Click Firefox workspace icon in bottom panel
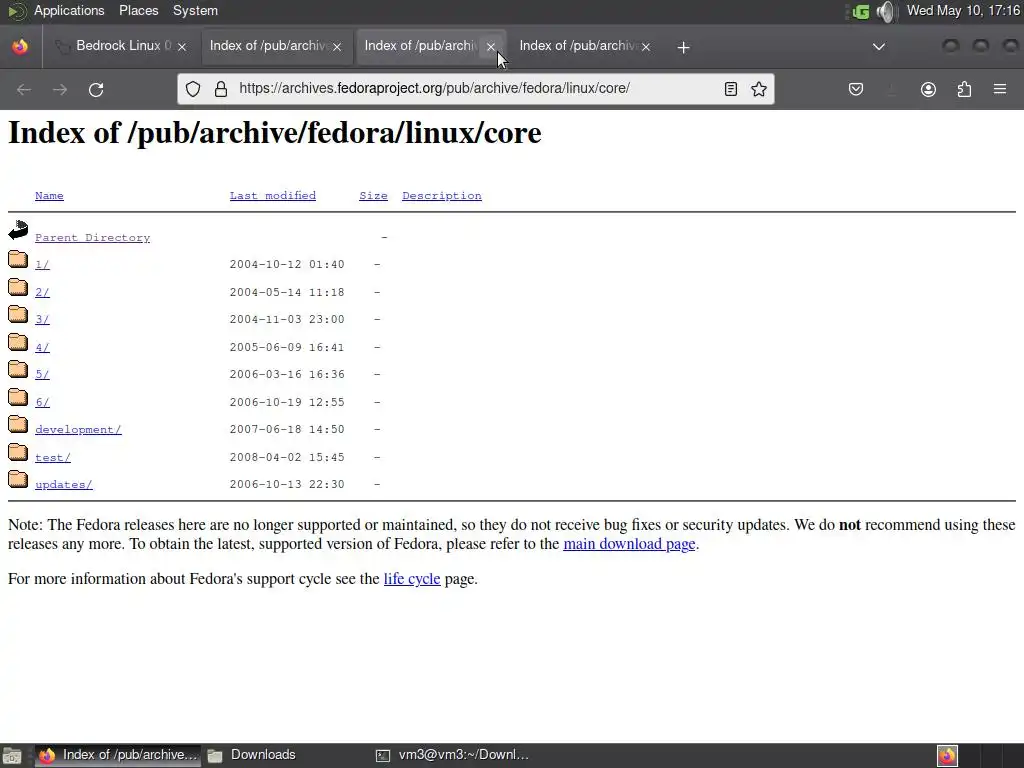Viewport: 1024px width, 768px height. (x=947, y=756)
